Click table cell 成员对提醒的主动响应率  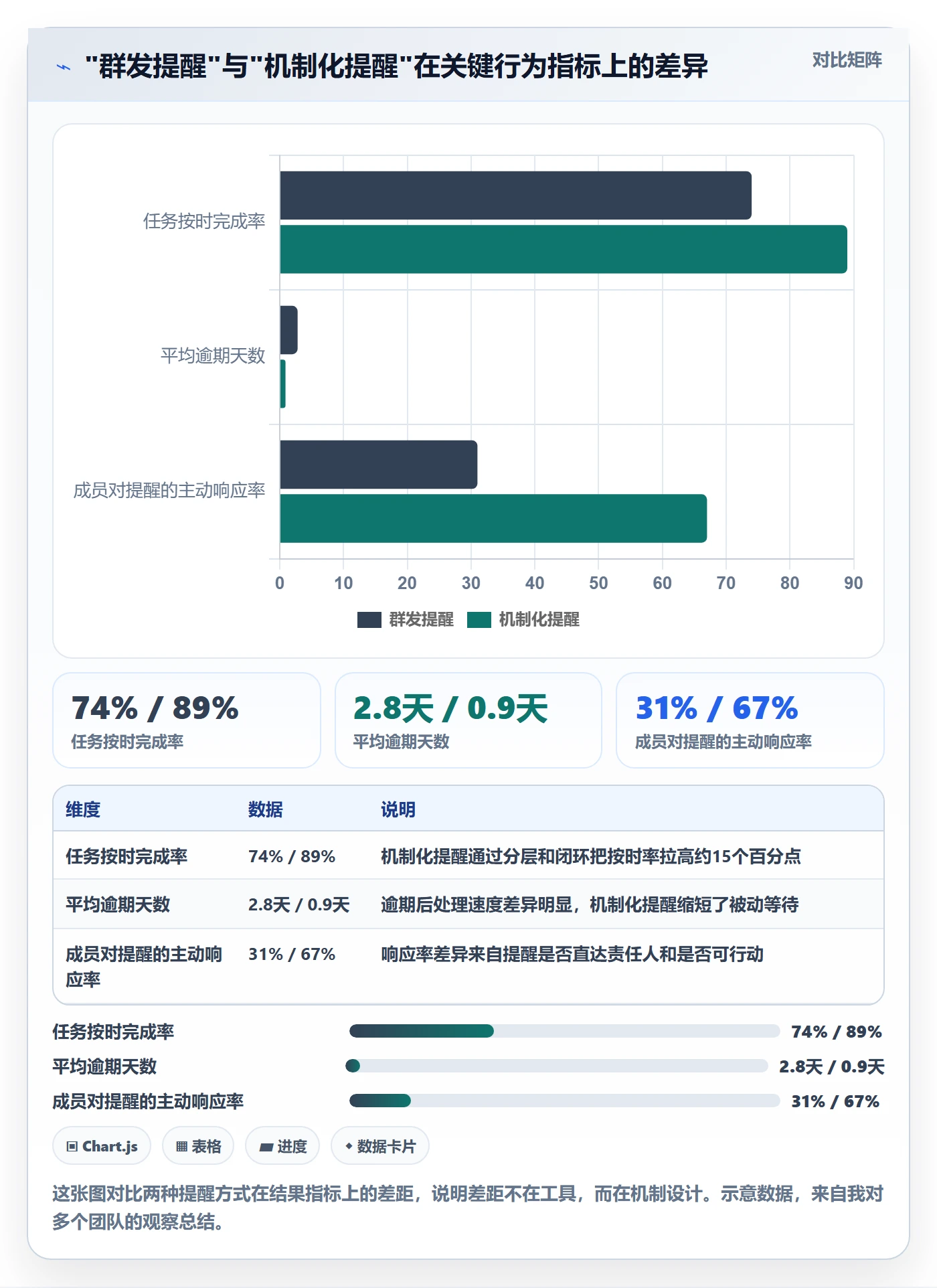144,967
